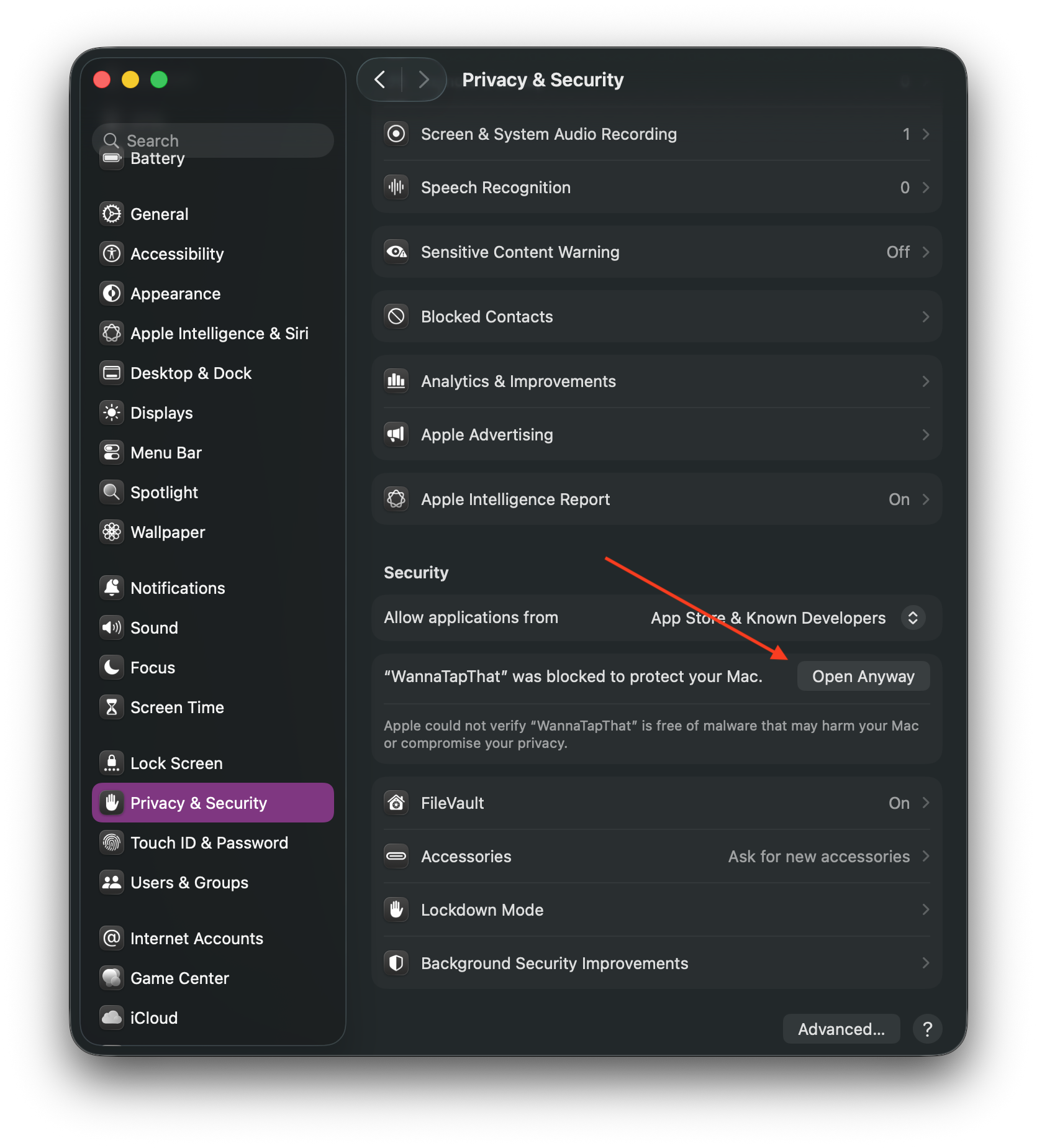Viewport: 1037px width, 1148px height.
Task: Select Lock Screen label in sidebar
Action: 176,763
